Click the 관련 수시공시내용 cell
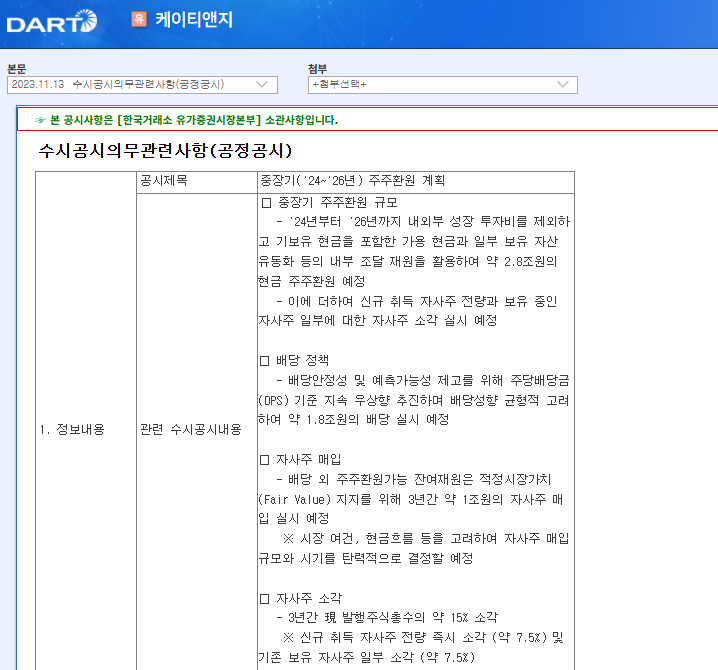Image resolution: width=718 pixels, height=670 pixels. click(190, 430)
